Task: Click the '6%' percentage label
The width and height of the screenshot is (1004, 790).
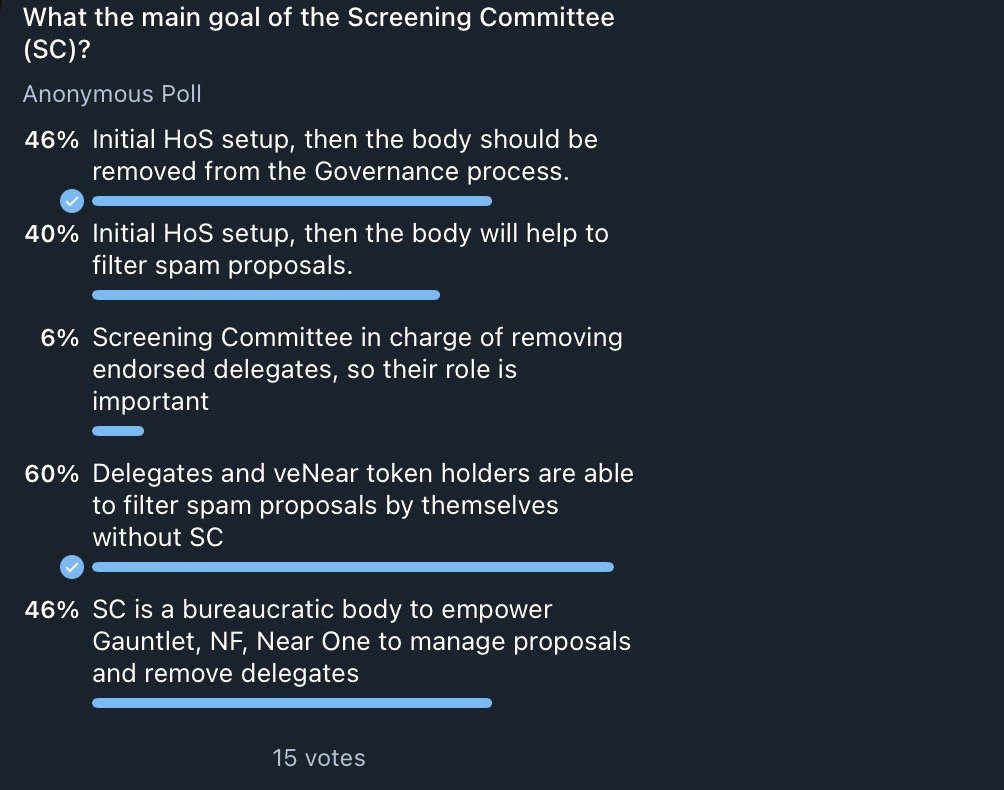Action: pos(59,337)
